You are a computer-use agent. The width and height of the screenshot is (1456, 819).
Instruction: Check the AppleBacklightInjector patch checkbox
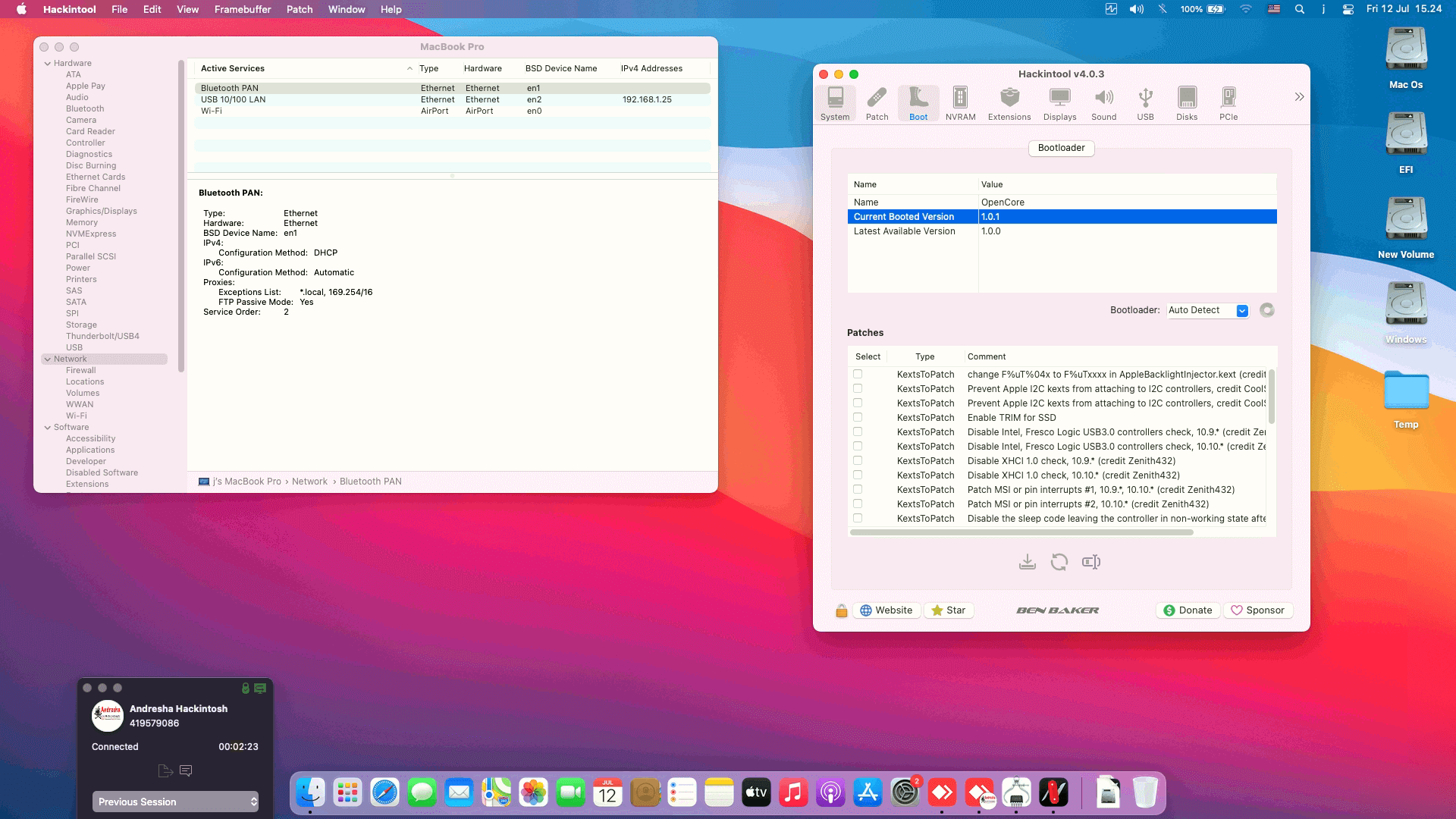coord(858,374)
